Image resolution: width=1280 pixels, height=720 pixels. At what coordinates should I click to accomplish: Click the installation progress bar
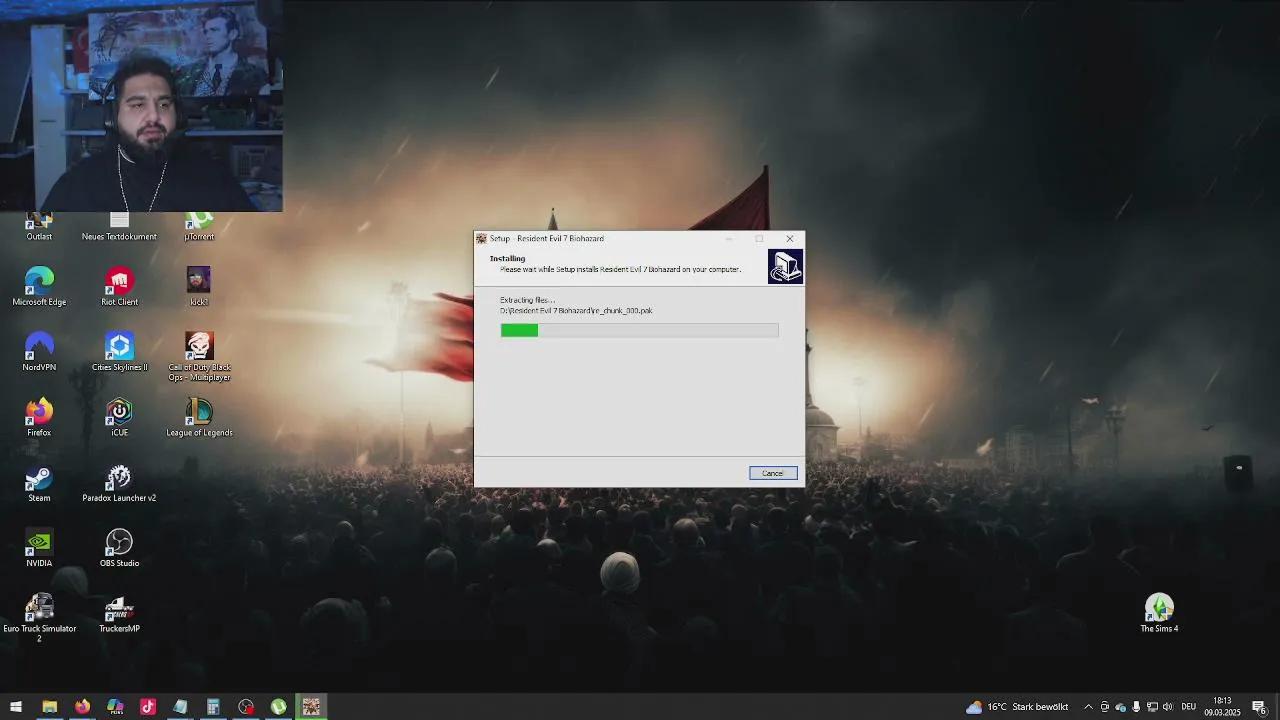coord(639,330)
